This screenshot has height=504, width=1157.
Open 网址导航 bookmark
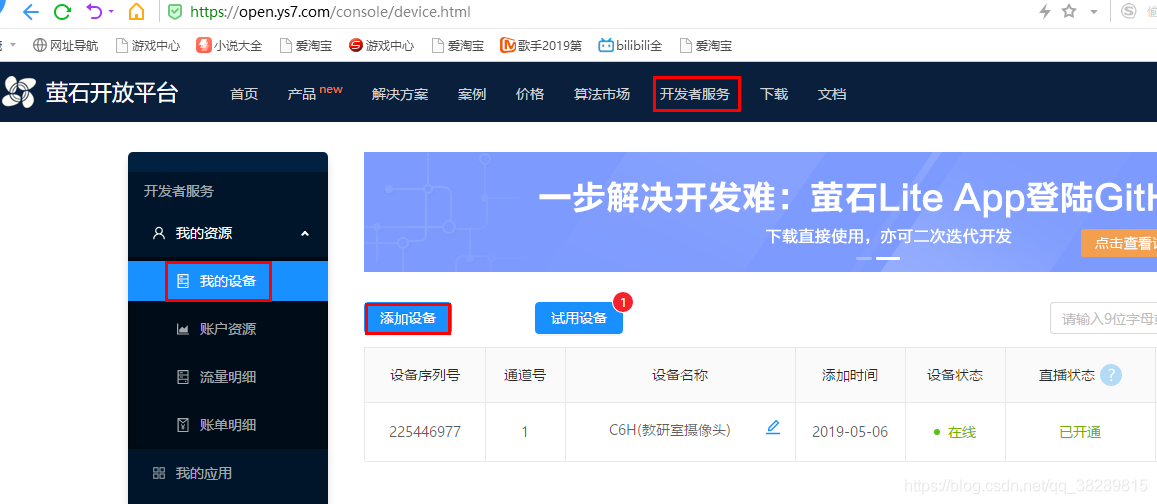pyautogui.click(x=66, y=46)
